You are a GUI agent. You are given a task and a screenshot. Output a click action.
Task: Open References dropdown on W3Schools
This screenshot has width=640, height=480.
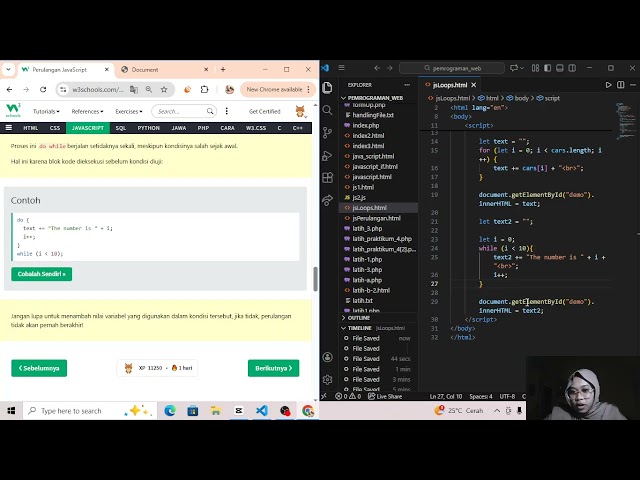pos(87,111)
